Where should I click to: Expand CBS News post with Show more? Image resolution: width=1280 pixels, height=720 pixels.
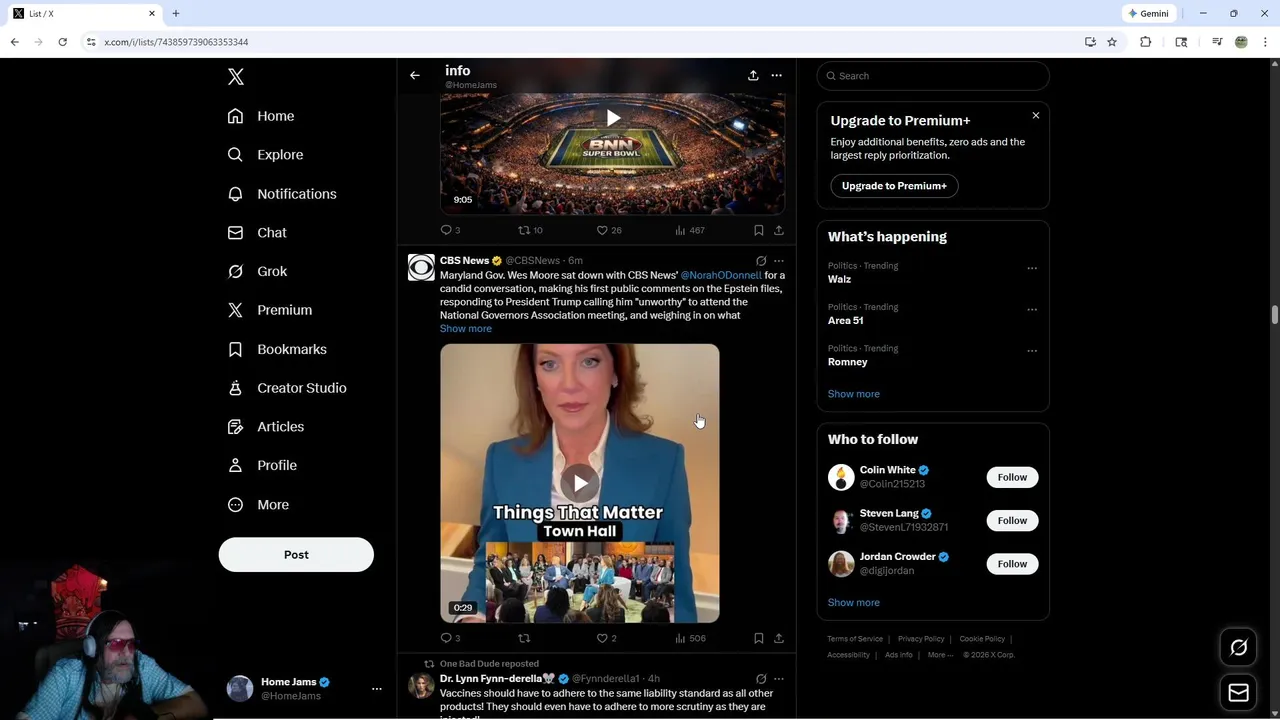point(466,329)
